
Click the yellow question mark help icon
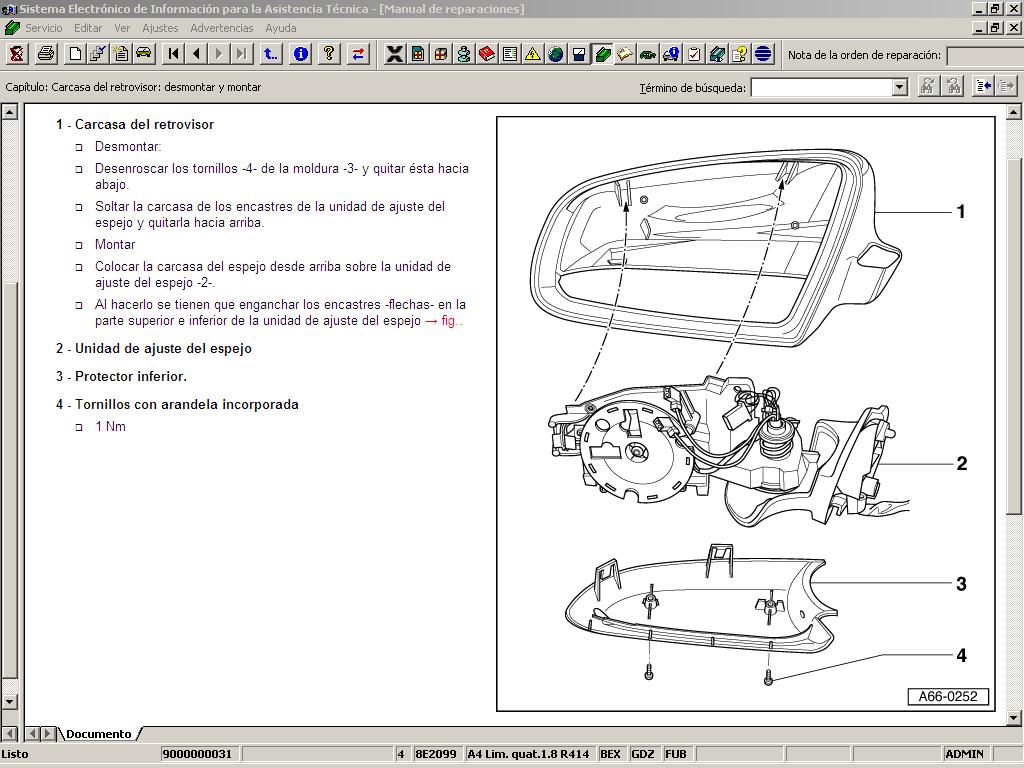click(x=329, y=54)
